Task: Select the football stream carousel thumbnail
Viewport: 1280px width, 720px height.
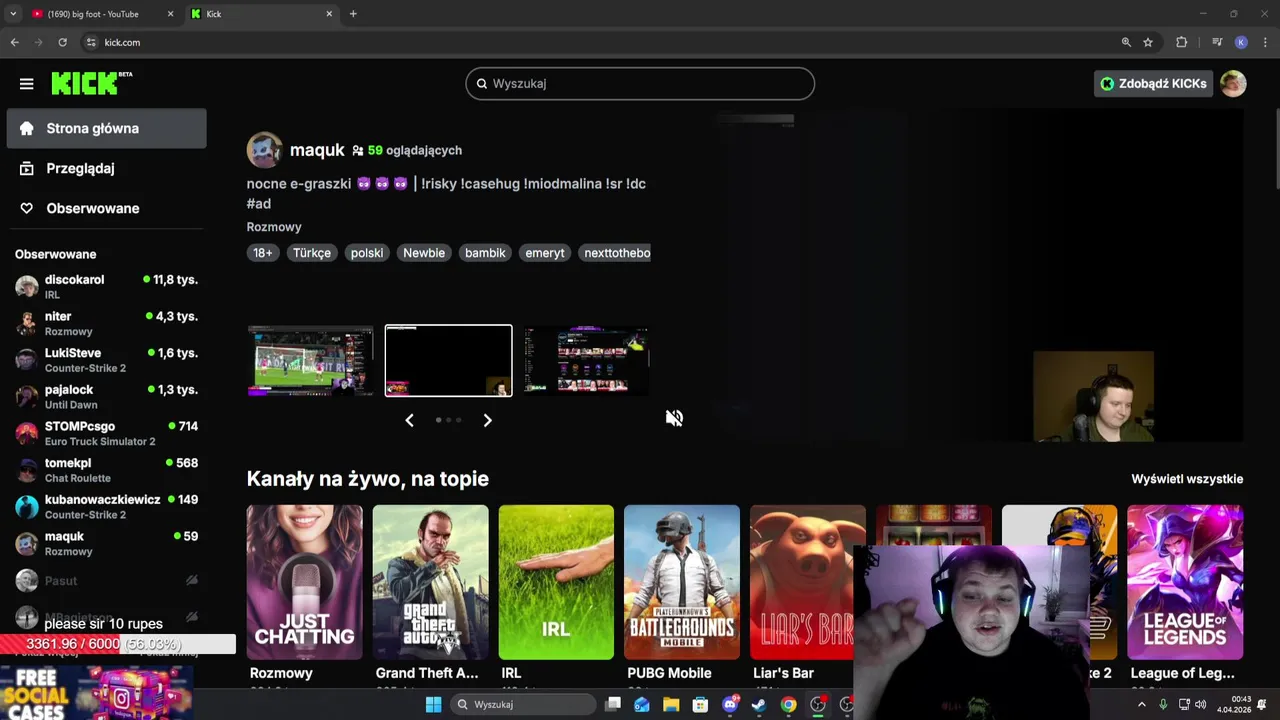Action: pyautogui.click(x=310, y=361)
